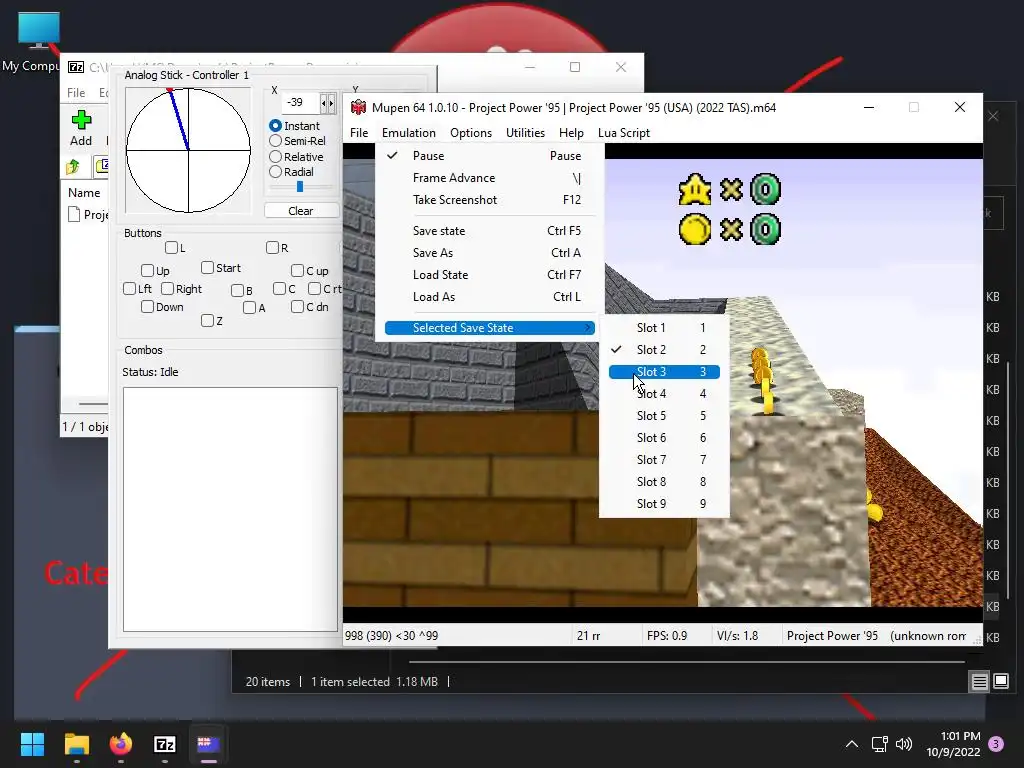1024x768 pixels.
Task: Show hidden system tray icons
Action: 852,744
